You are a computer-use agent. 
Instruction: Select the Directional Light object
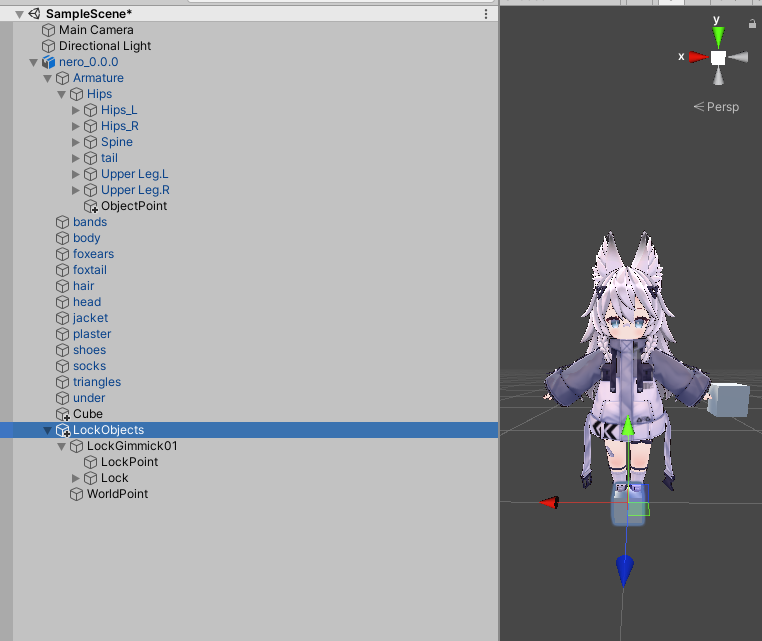coord(104,46)
